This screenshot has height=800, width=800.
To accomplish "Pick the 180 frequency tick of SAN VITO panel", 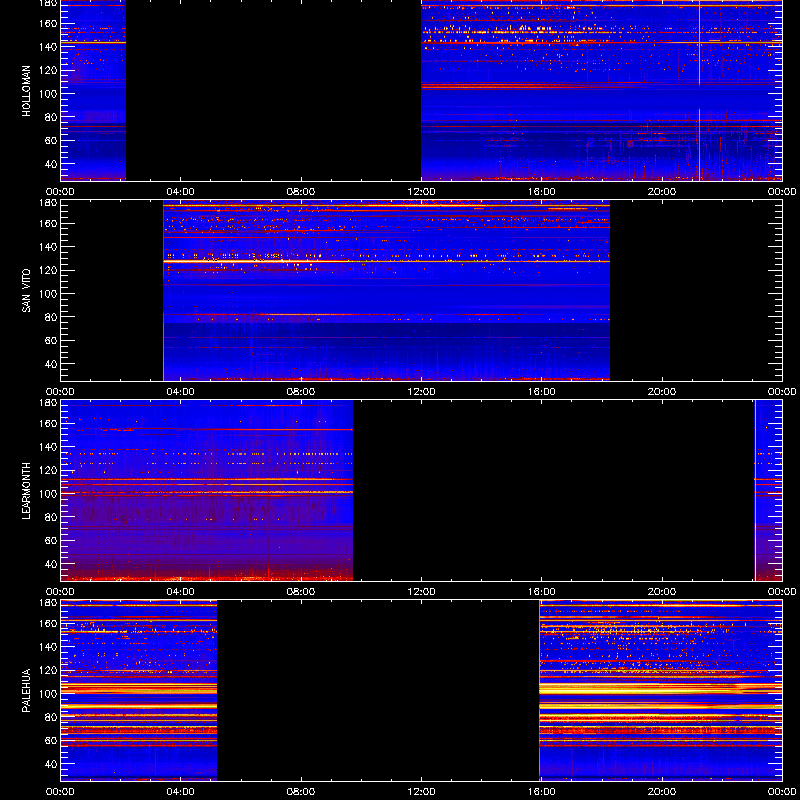I will tap(50, 203).
